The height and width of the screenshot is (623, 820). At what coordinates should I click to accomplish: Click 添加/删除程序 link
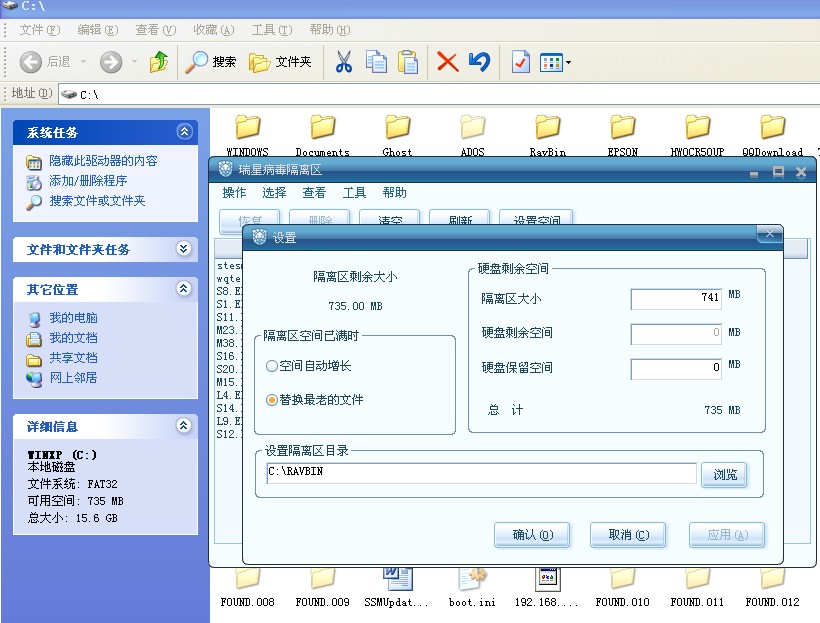click(x=88, y=181)
